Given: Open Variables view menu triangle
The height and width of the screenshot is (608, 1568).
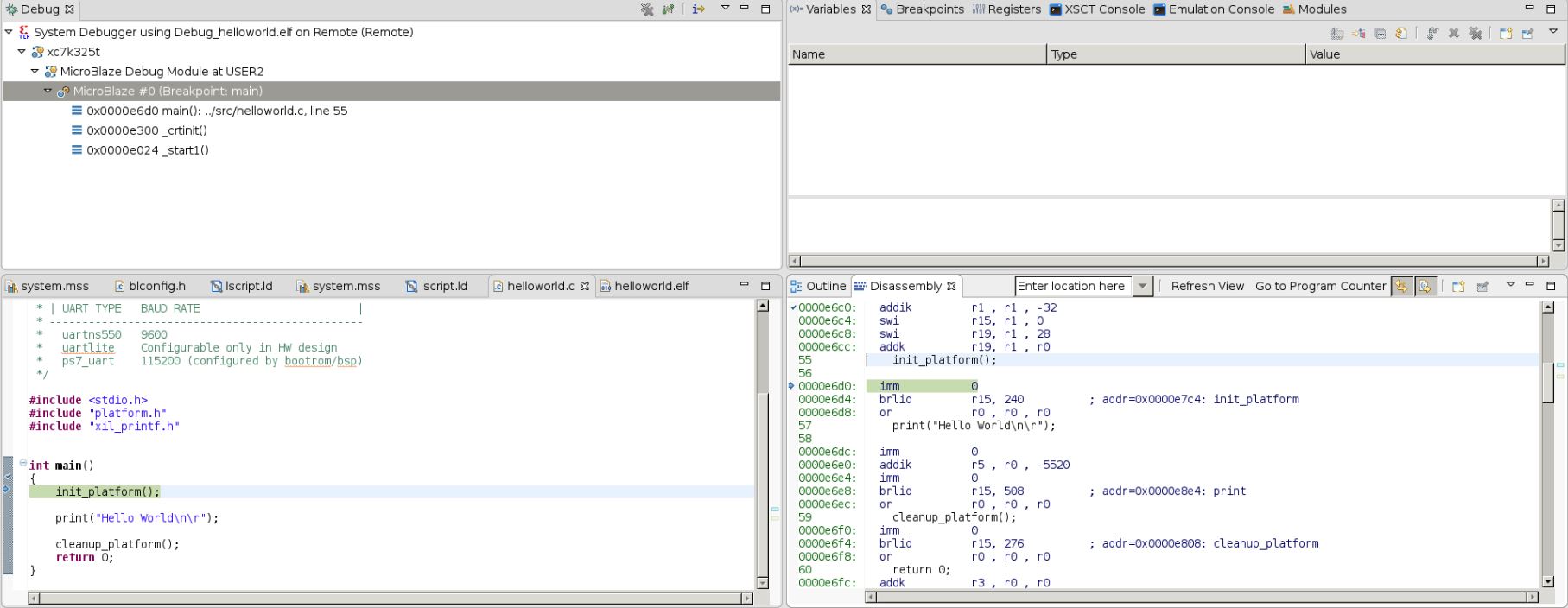Looking at the screenshot, I should point(1552,33).
